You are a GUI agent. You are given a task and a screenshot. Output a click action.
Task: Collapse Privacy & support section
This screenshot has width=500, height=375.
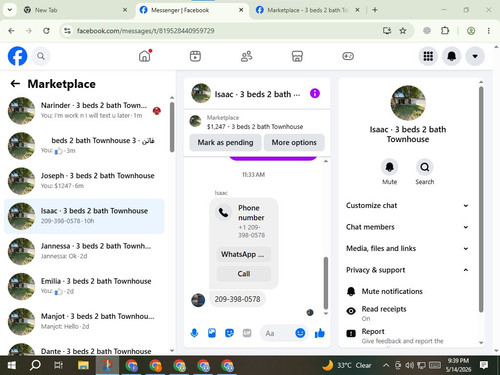(x=407, y=270)
